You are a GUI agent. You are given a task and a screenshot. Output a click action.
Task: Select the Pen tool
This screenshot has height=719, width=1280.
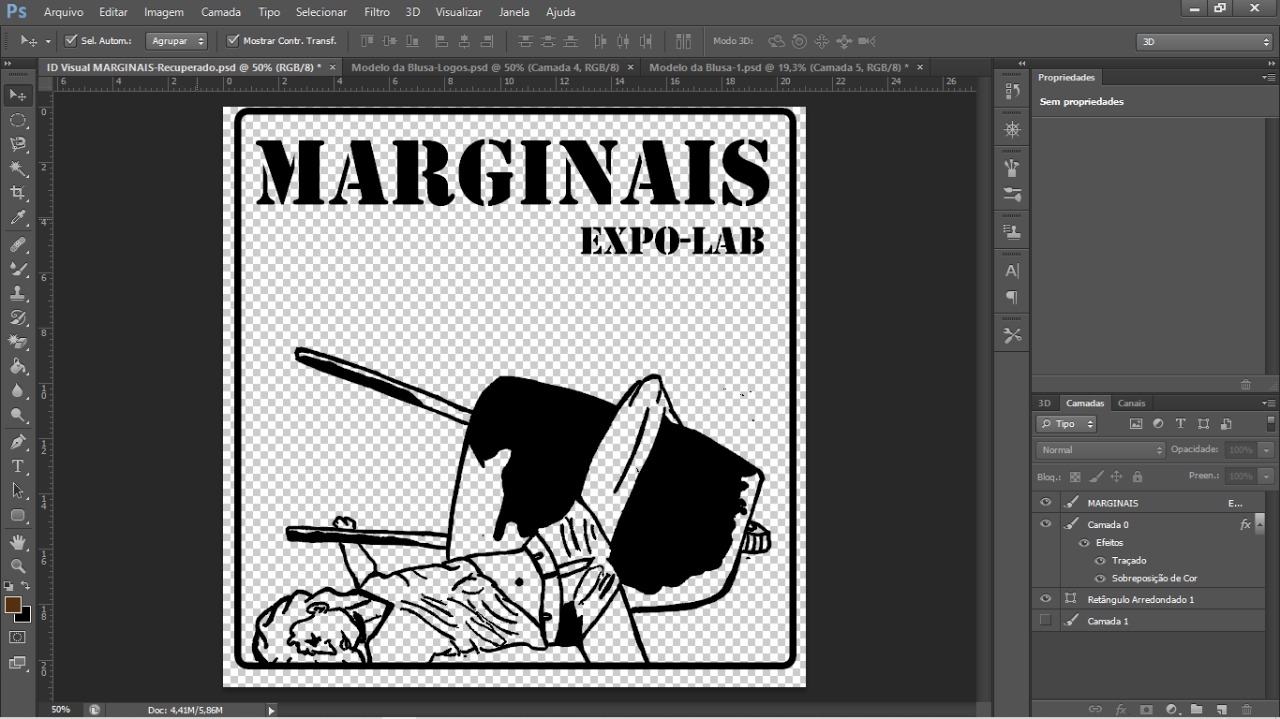click(18, 442)
